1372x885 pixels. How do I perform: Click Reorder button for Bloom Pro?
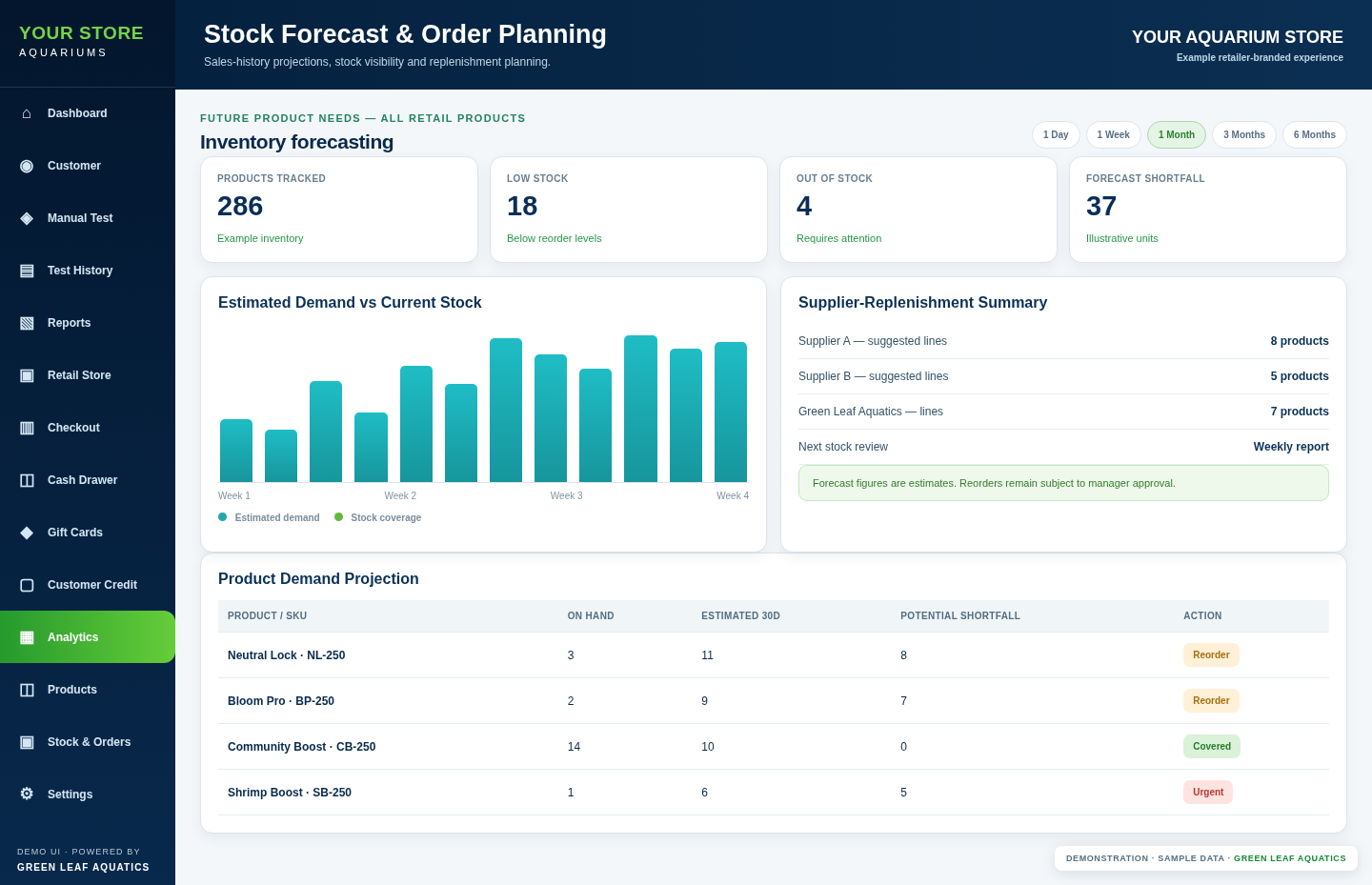click(x=1211, y=701)
